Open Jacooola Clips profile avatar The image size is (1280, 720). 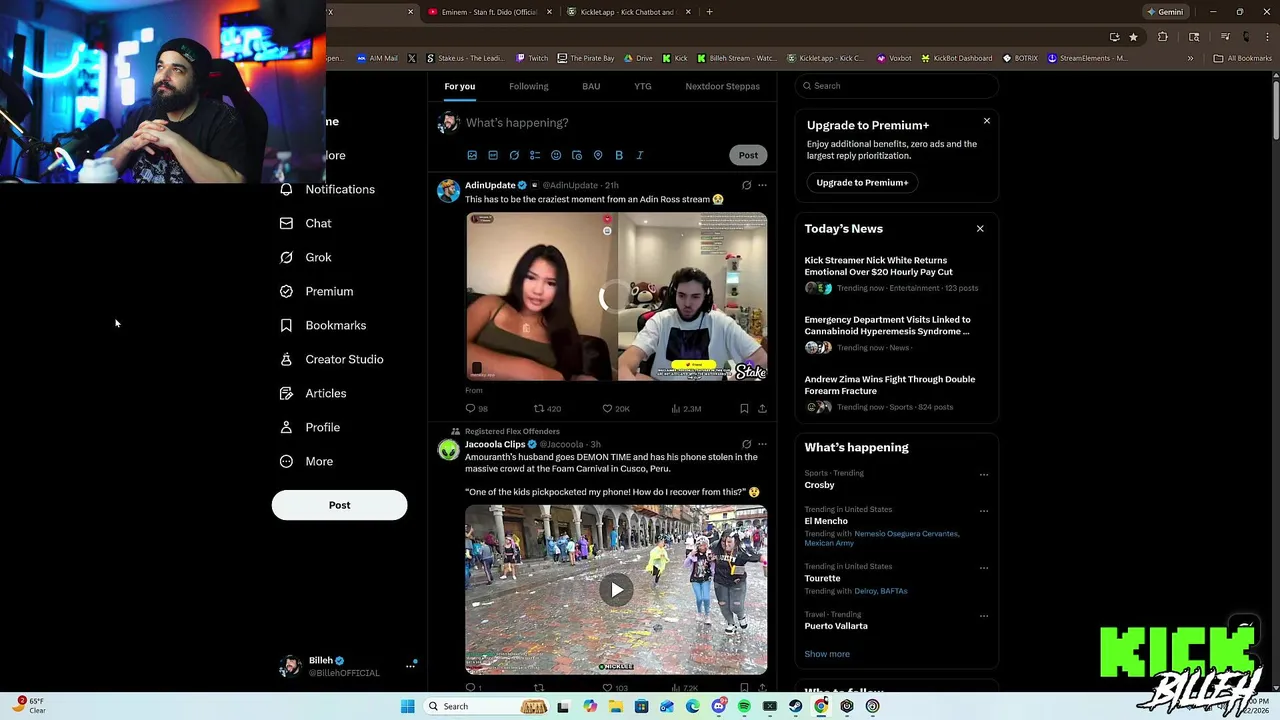[x=448, y=450]
